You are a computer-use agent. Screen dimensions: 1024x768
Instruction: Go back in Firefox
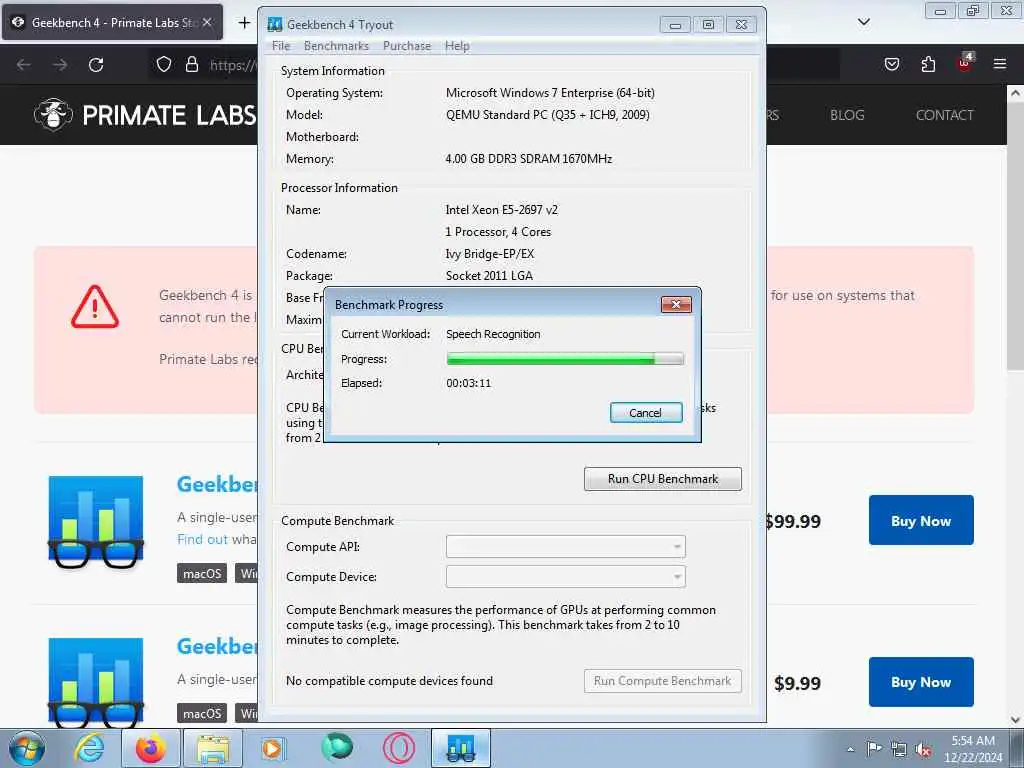(x=24, y=65)
